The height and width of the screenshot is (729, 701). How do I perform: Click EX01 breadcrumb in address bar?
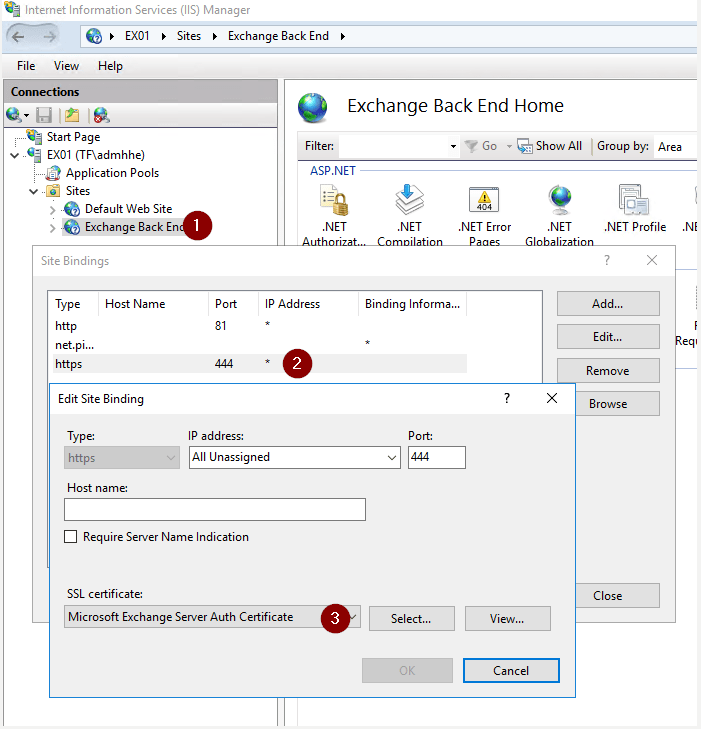coord(137,36)
